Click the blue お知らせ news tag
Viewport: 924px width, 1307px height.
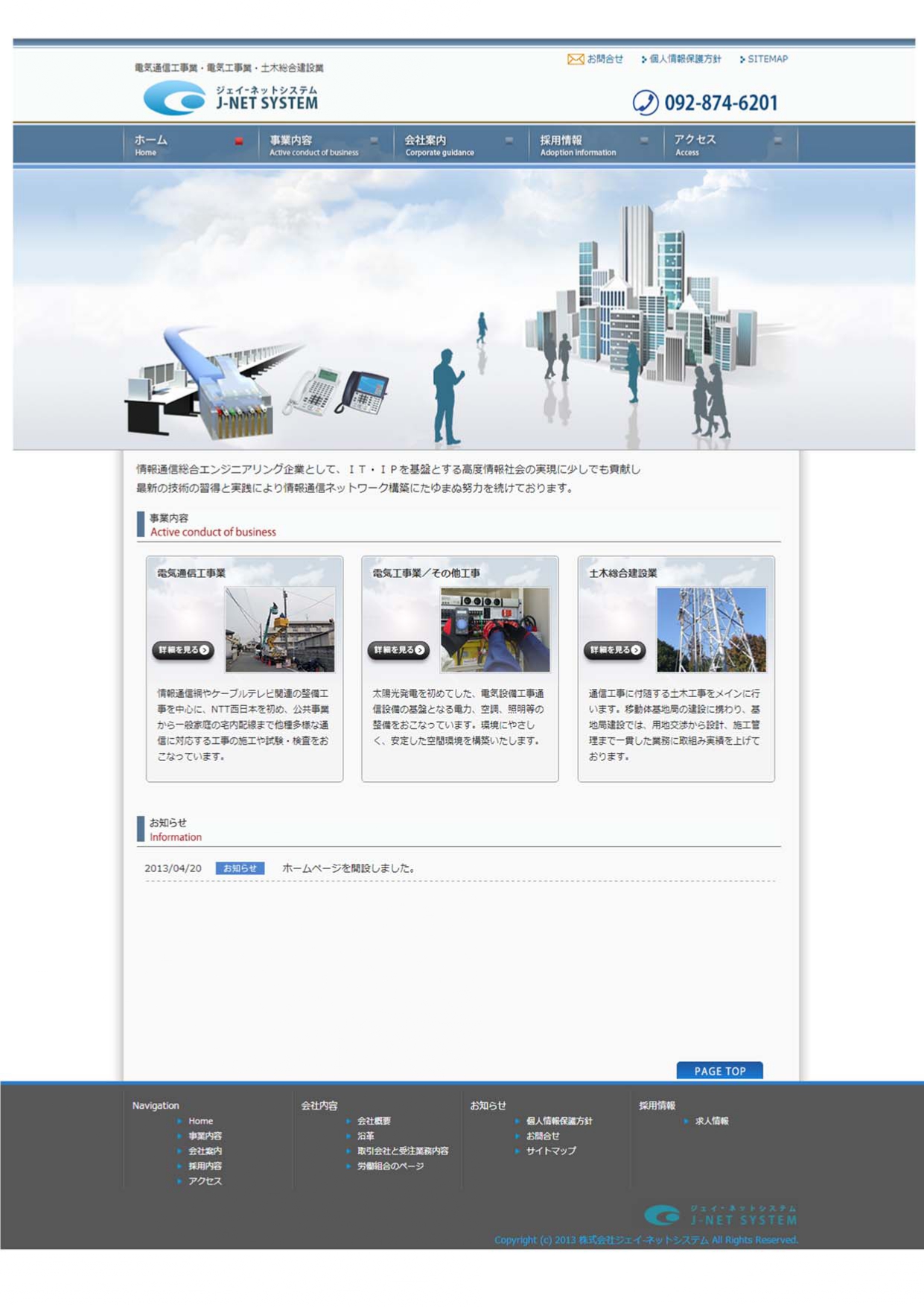coord(240,868)
